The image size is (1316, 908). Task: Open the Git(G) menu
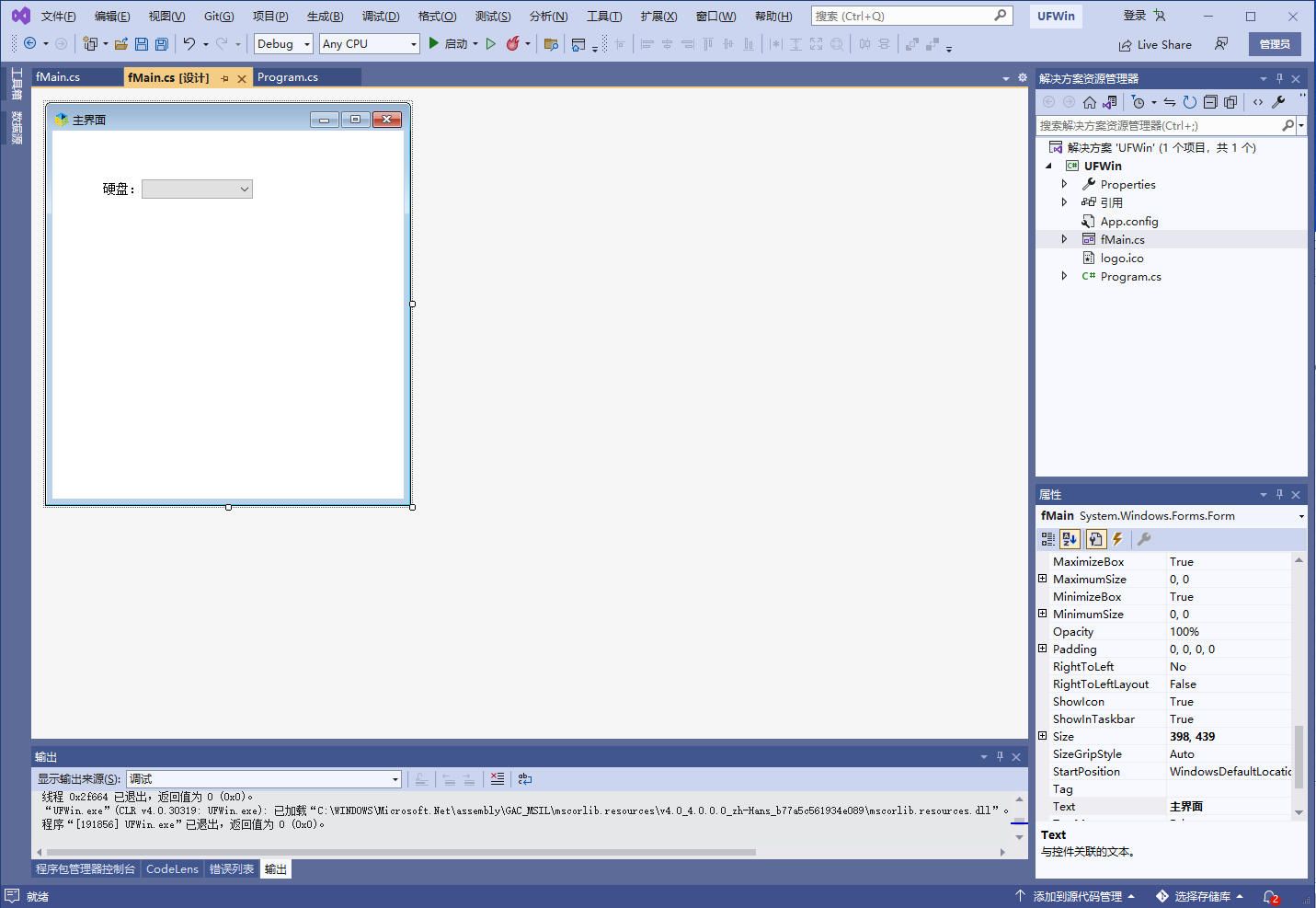click(219, 16)
